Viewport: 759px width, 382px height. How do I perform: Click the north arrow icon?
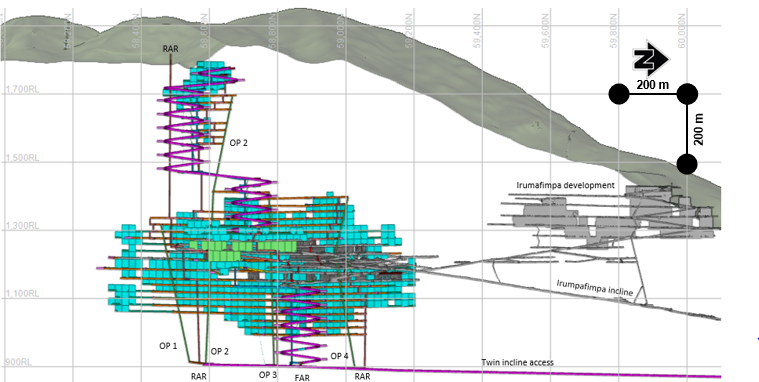click(x=651, y=60)
